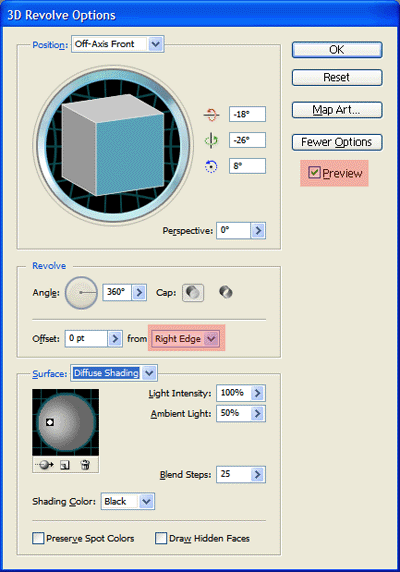
Task: Click the Angle 360° field
Action: tap(117, 292)
